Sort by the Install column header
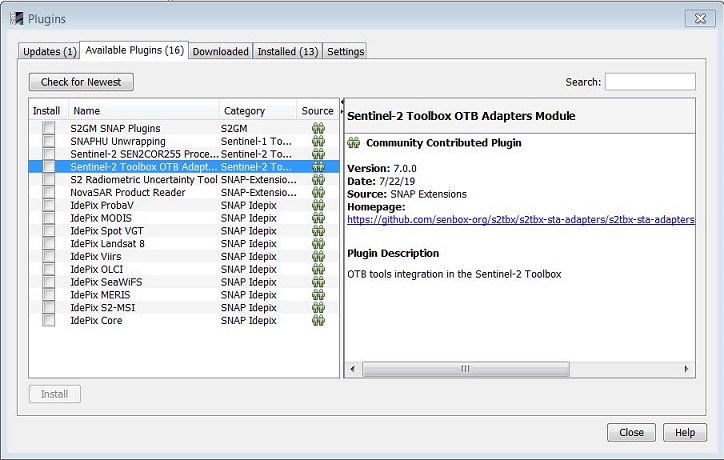This screenshot has height=460, width=724. point(48,111)
